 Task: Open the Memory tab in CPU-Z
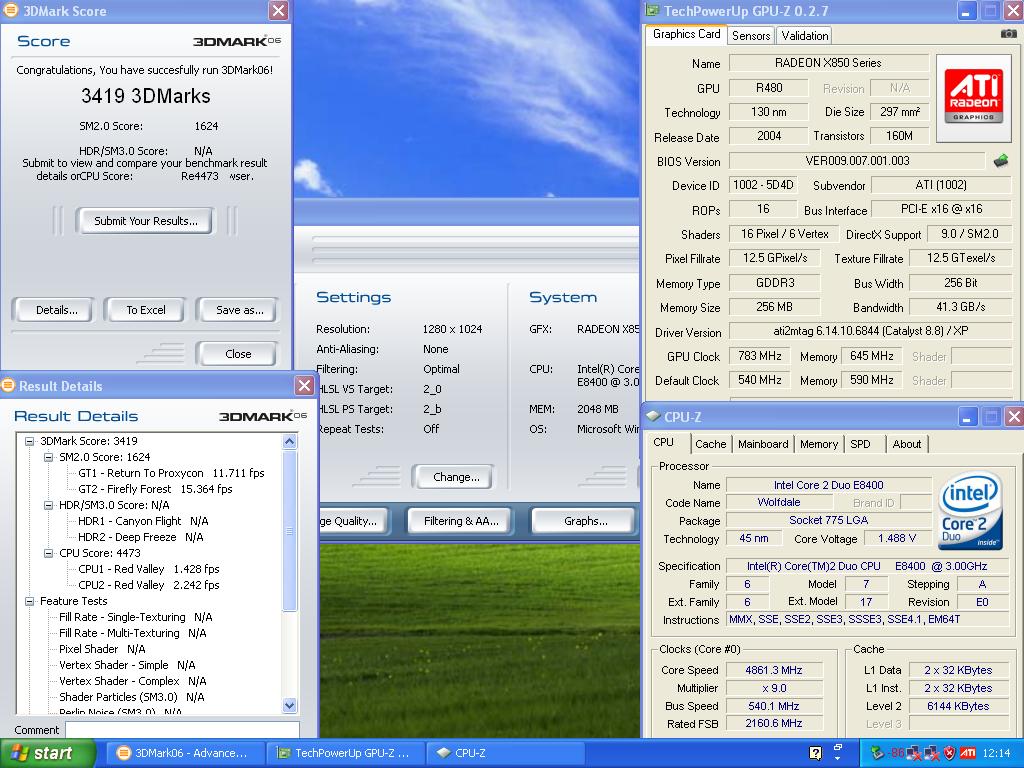point(819,444)
